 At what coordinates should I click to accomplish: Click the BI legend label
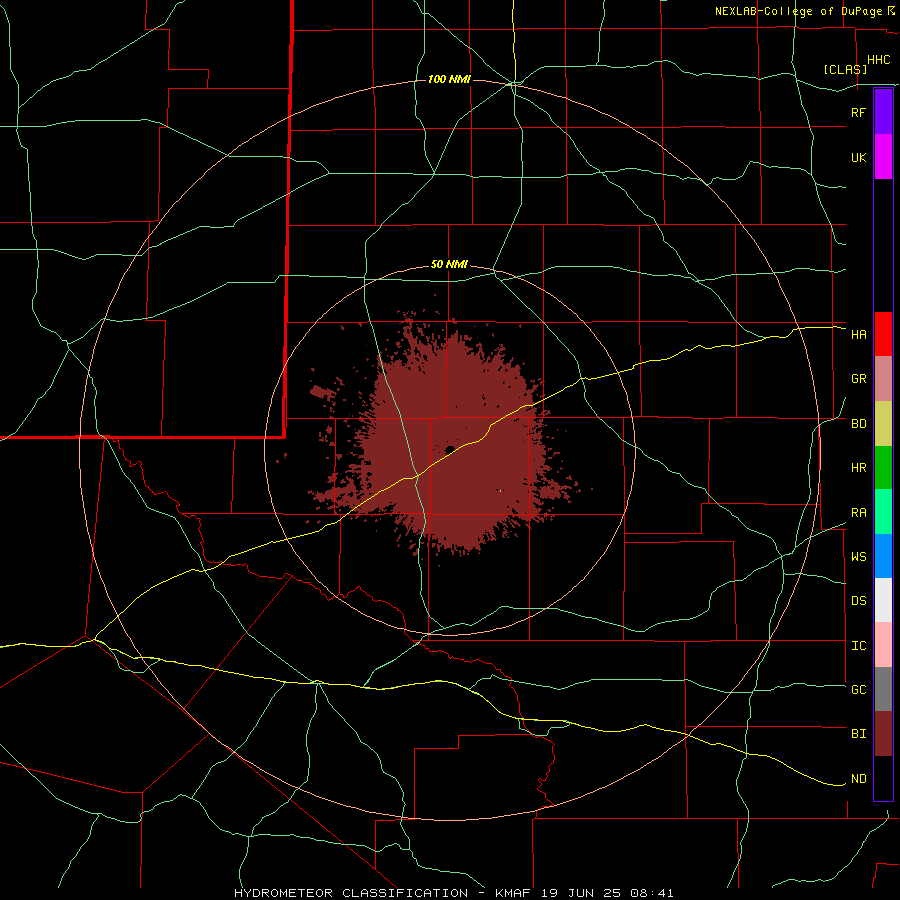pos(858,734)
